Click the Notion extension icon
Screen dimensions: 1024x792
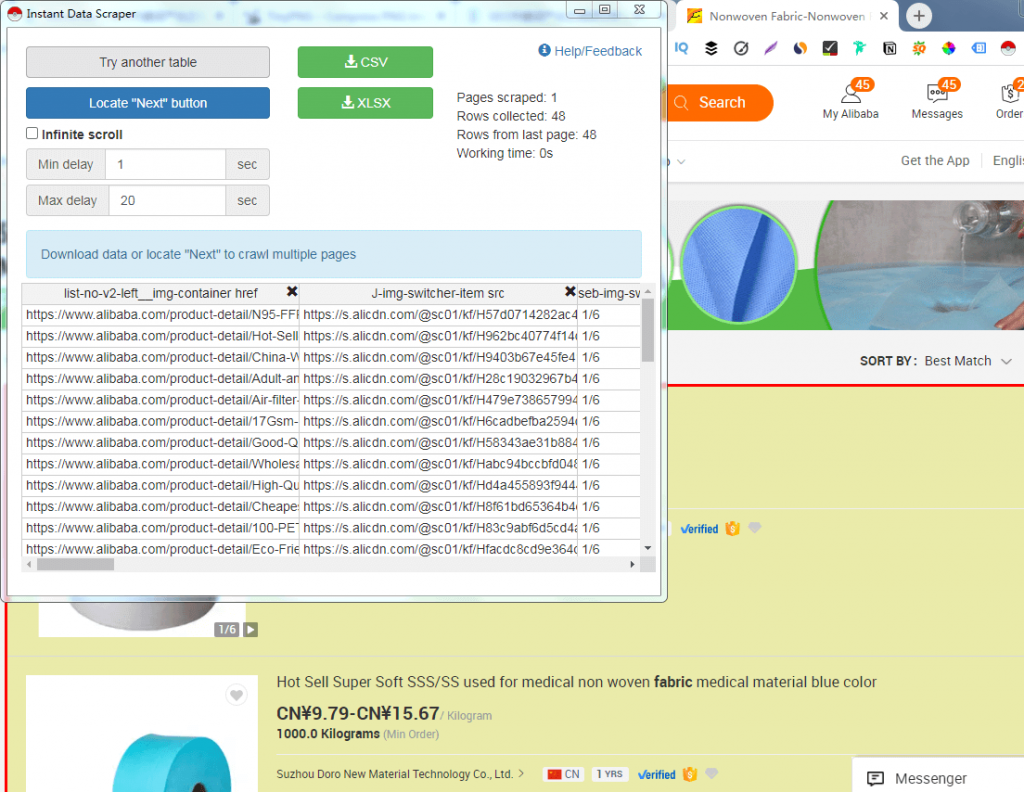click(889, 48)
